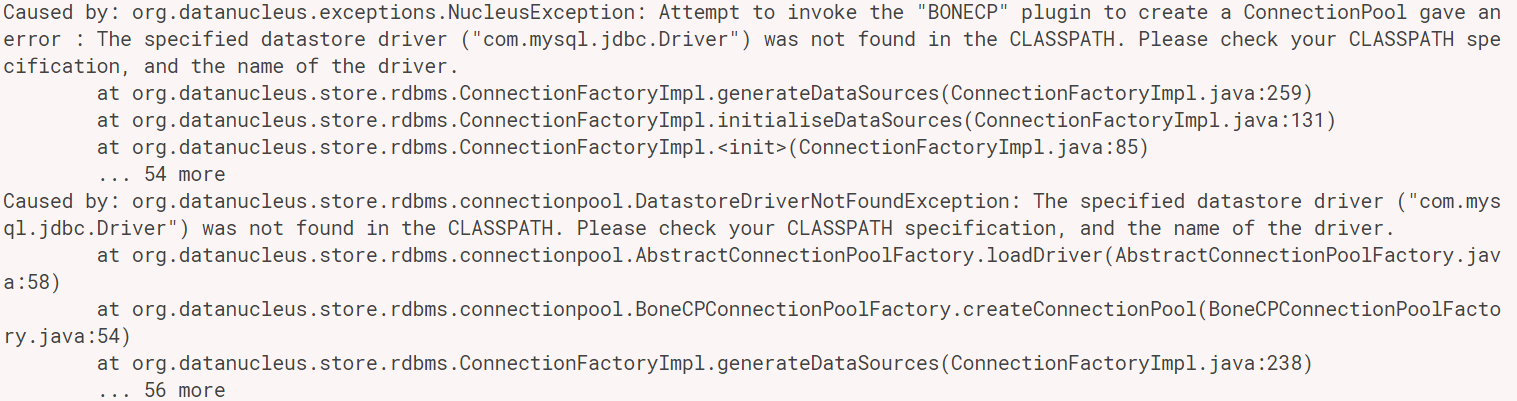Click the ConnectionFactoryImpl.java:131 reference

click(x=1149, y=121)
